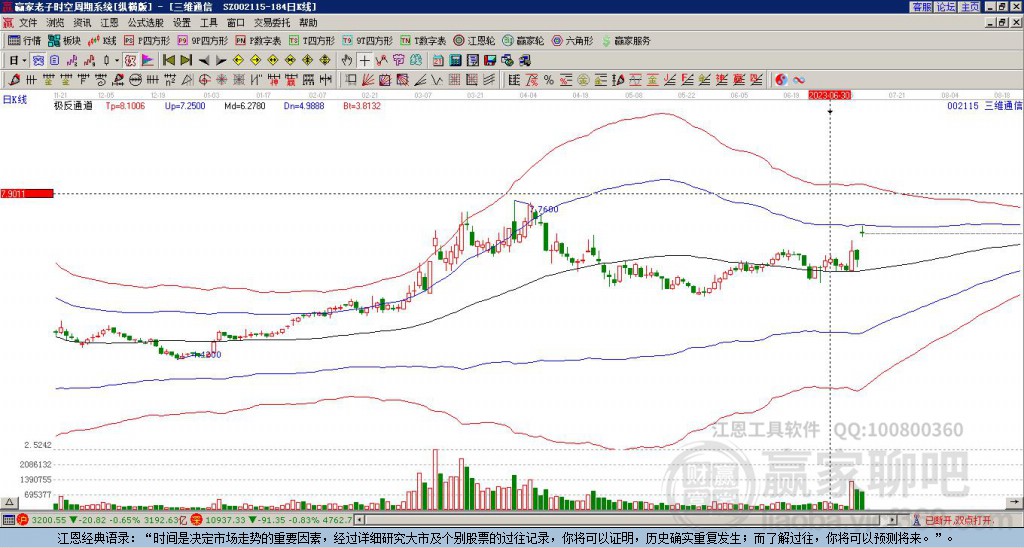
Task: Click the horizontal scrollbar right arrow
Action: point(891,520)
